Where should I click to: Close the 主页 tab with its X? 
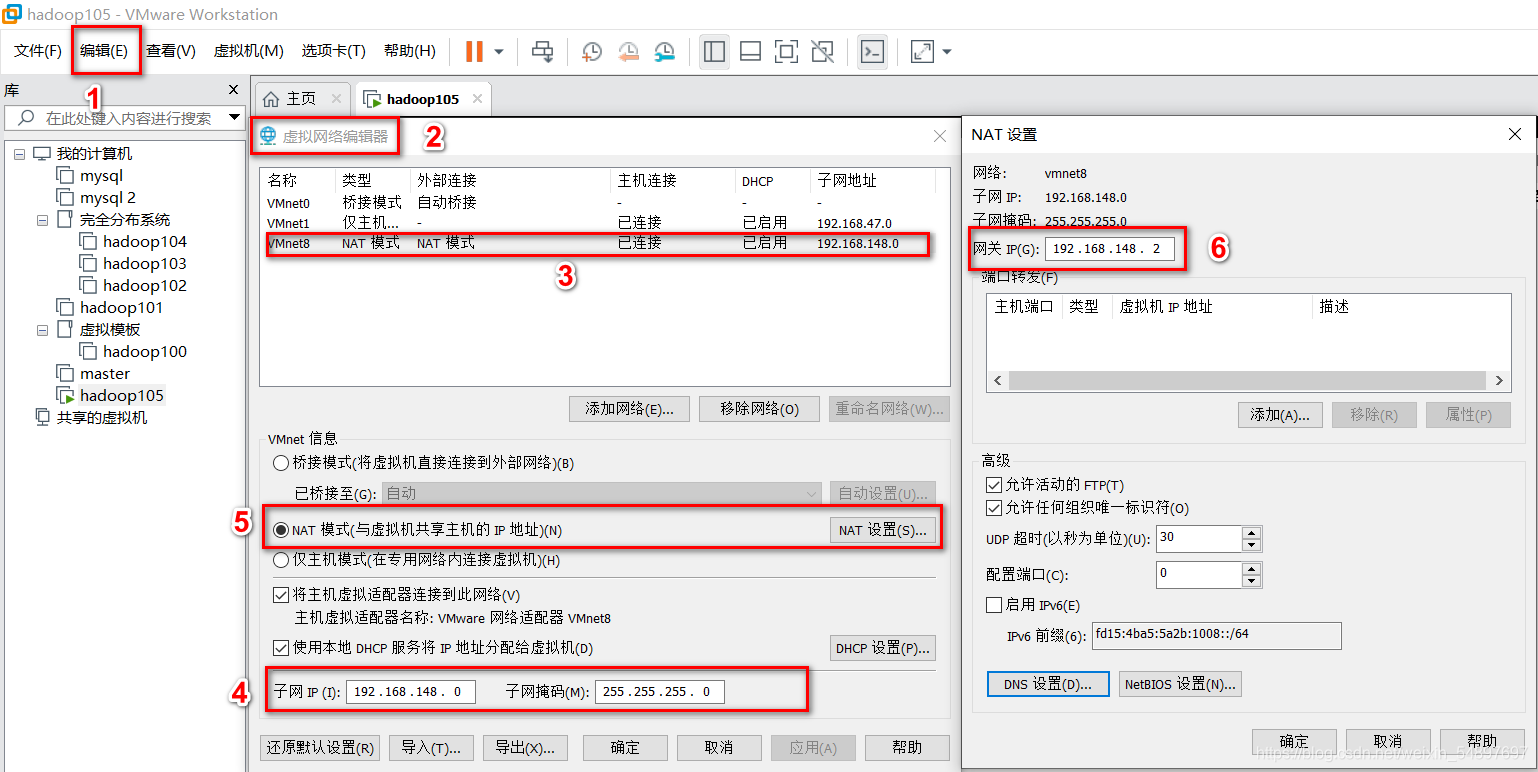(x=336, y=98)
